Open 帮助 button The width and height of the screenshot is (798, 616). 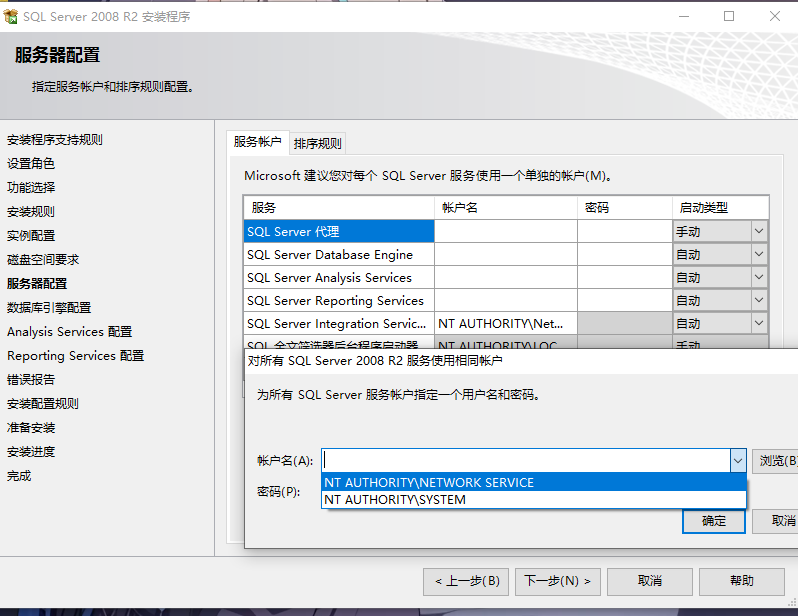(x=742, y=581)
